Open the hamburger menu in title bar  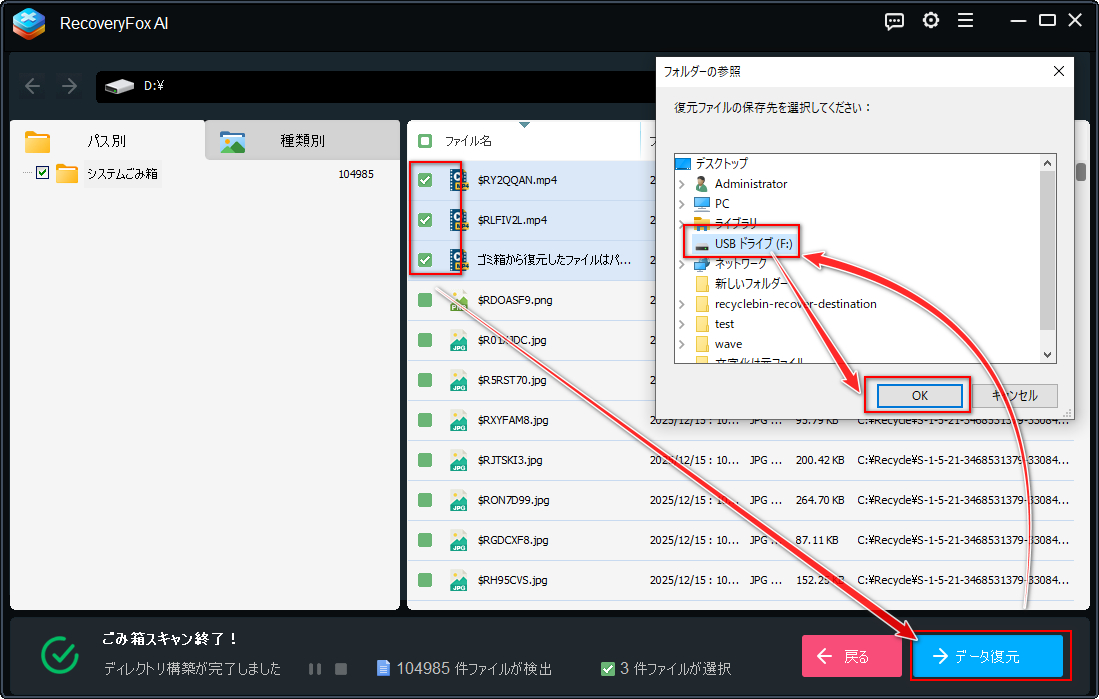coord(965,21)
